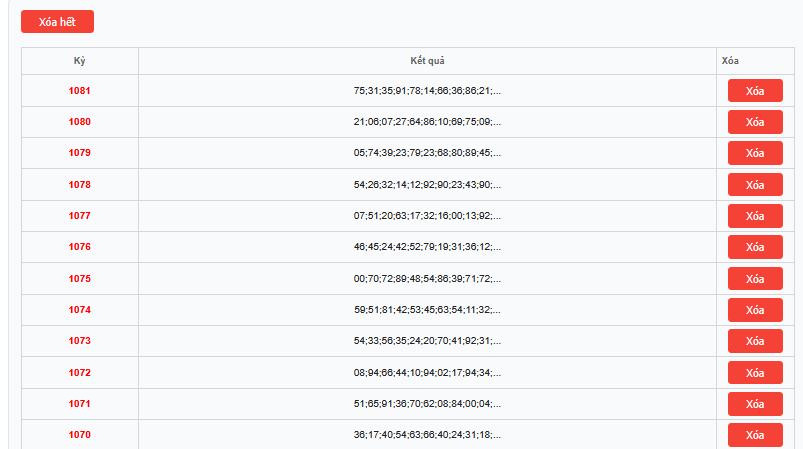This screenshot has height=449, width=803.
Task: Remove period 1078 using its Xóa button
Action: pyautogui.click(x=755, y=185)
